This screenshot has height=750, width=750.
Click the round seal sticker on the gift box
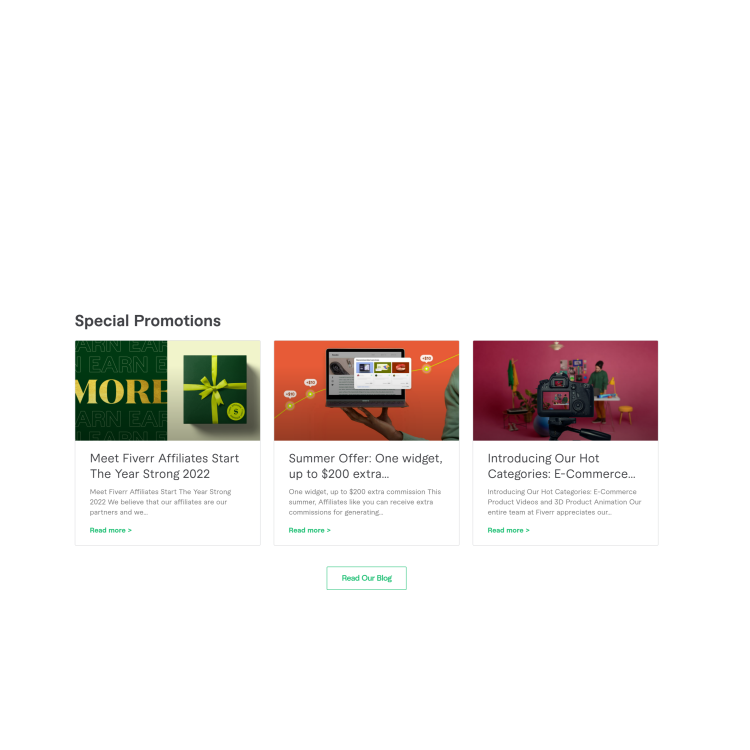[236, 411]
